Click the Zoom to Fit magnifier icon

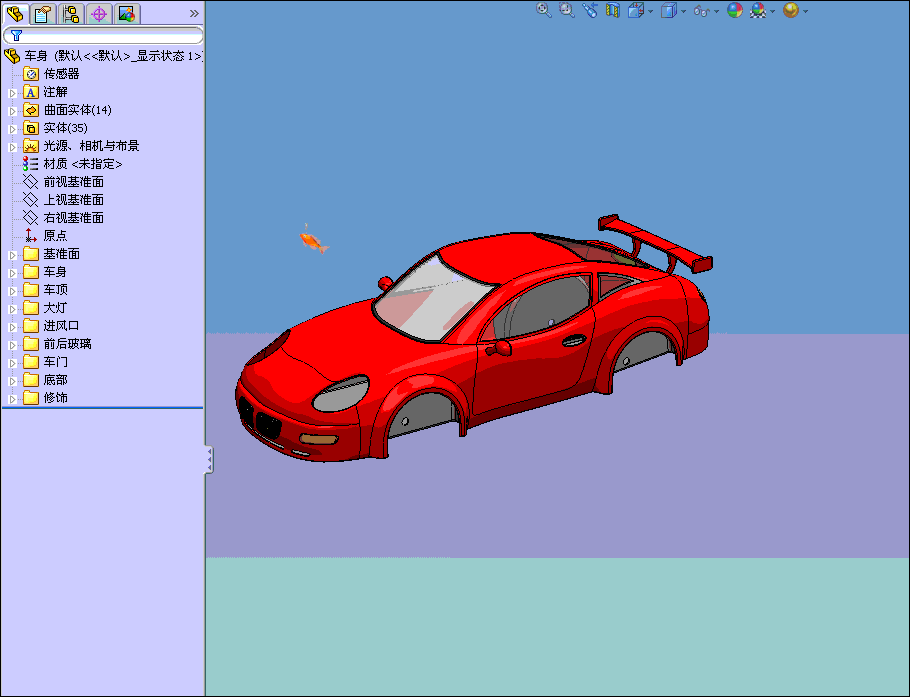click(x=544, y=10)
